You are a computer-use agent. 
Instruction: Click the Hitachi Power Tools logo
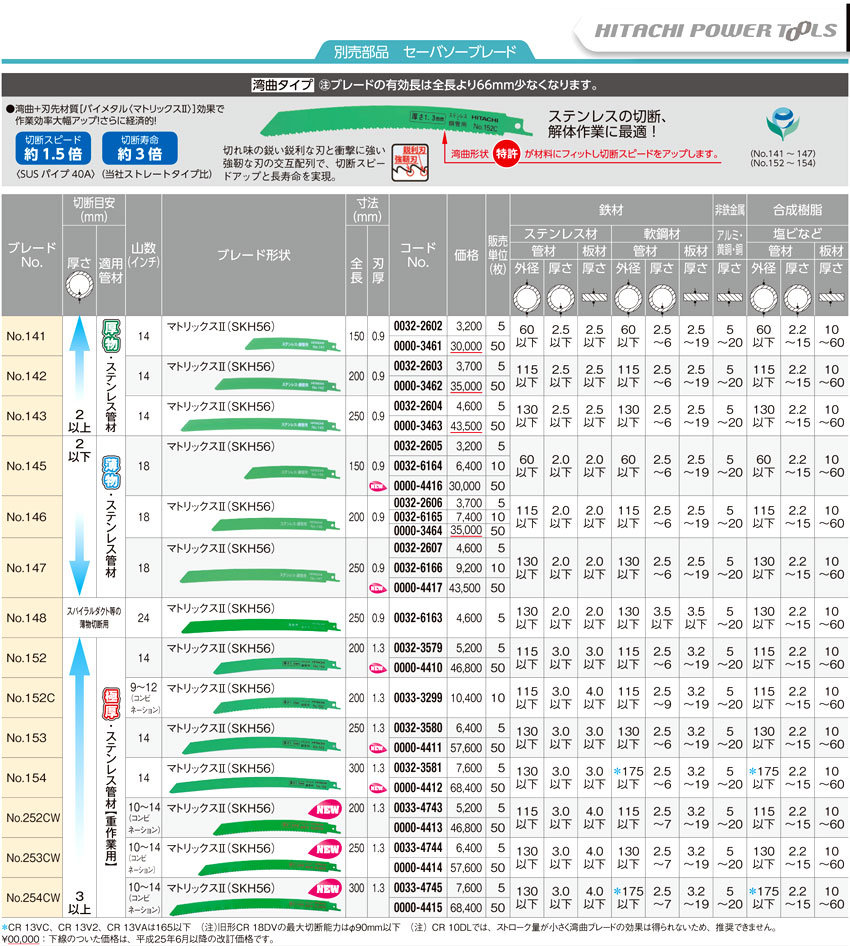point(715,31)
